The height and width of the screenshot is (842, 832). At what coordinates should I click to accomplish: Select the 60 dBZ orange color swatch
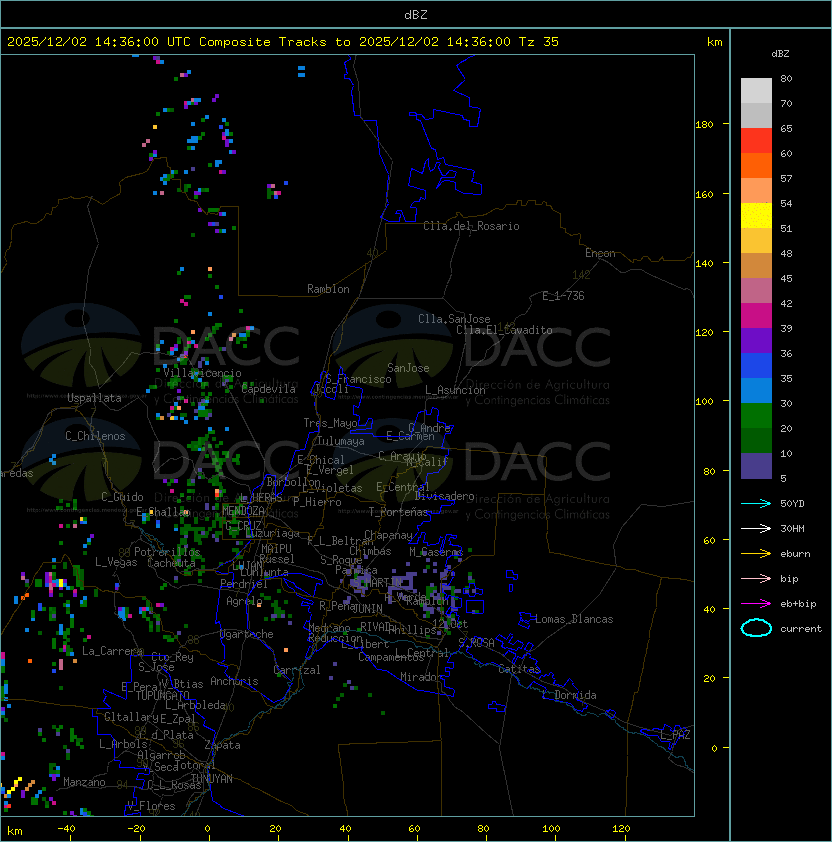click(756, 165)
